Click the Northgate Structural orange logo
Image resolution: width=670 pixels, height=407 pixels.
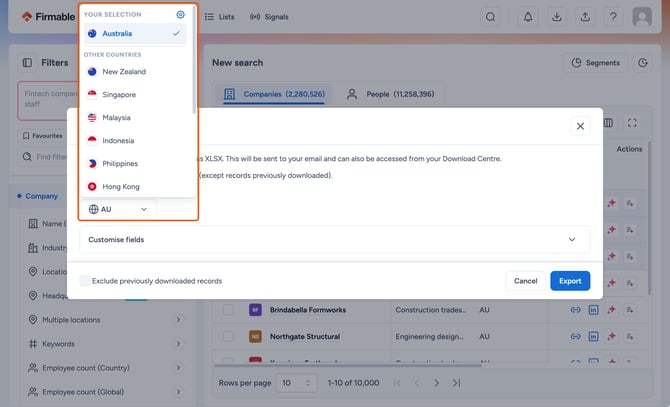tap(255, 337)
